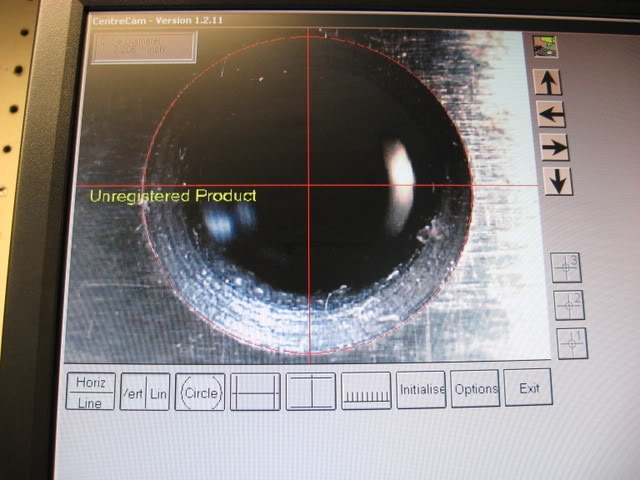Select crosshair preset 1
Image resolution: width=640 pixels, height=480 pixels.
[x=572, y=342]
